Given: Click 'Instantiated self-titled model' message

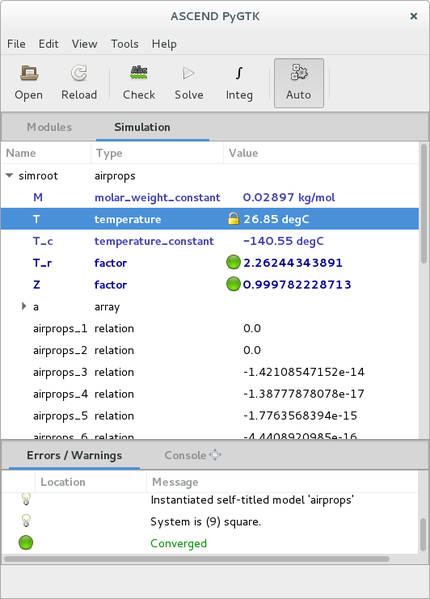Looking at the screenshot, I should (252, 500).
